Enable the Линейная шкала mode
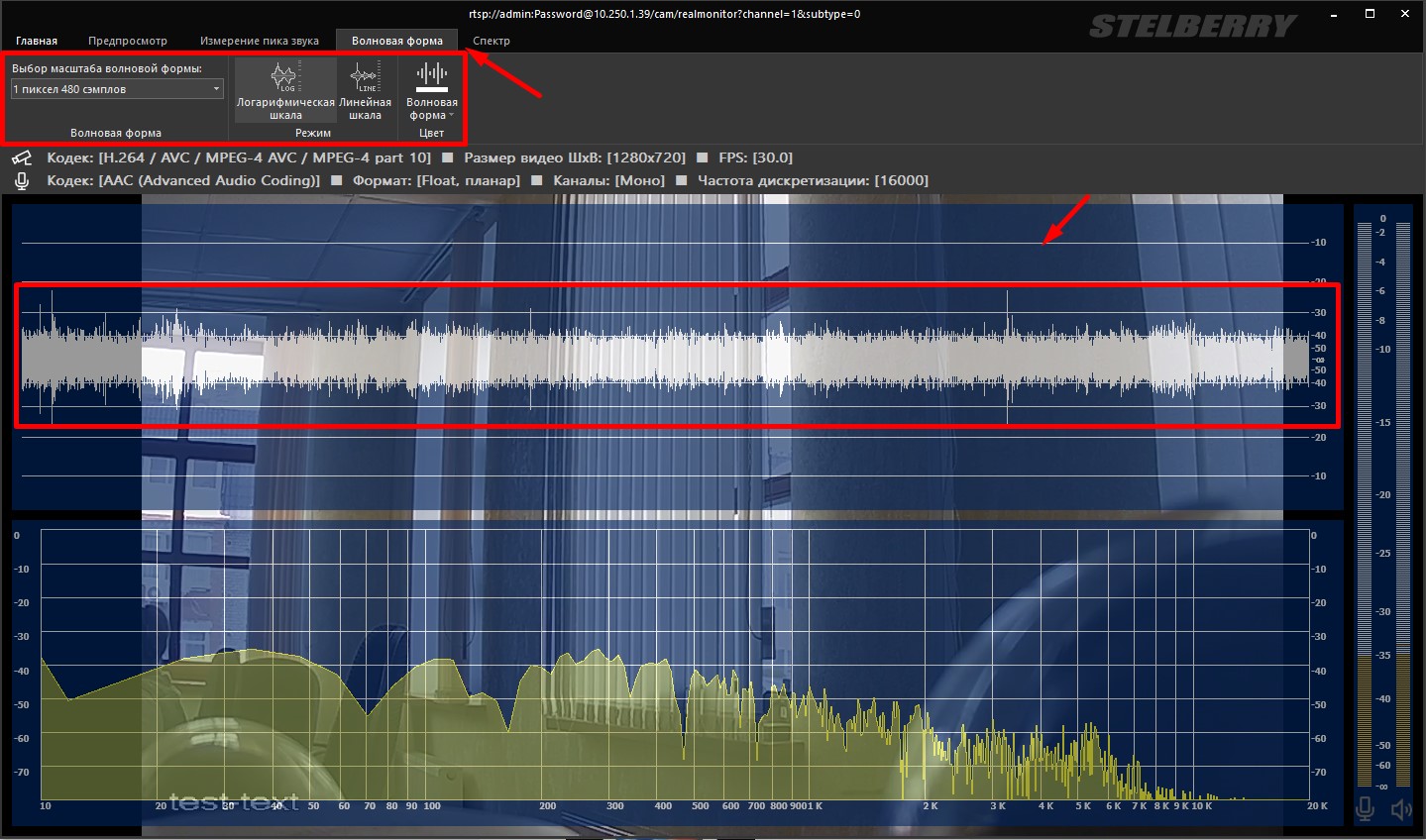The height and width of the screenshot is (840, 1426). [365, 90]
